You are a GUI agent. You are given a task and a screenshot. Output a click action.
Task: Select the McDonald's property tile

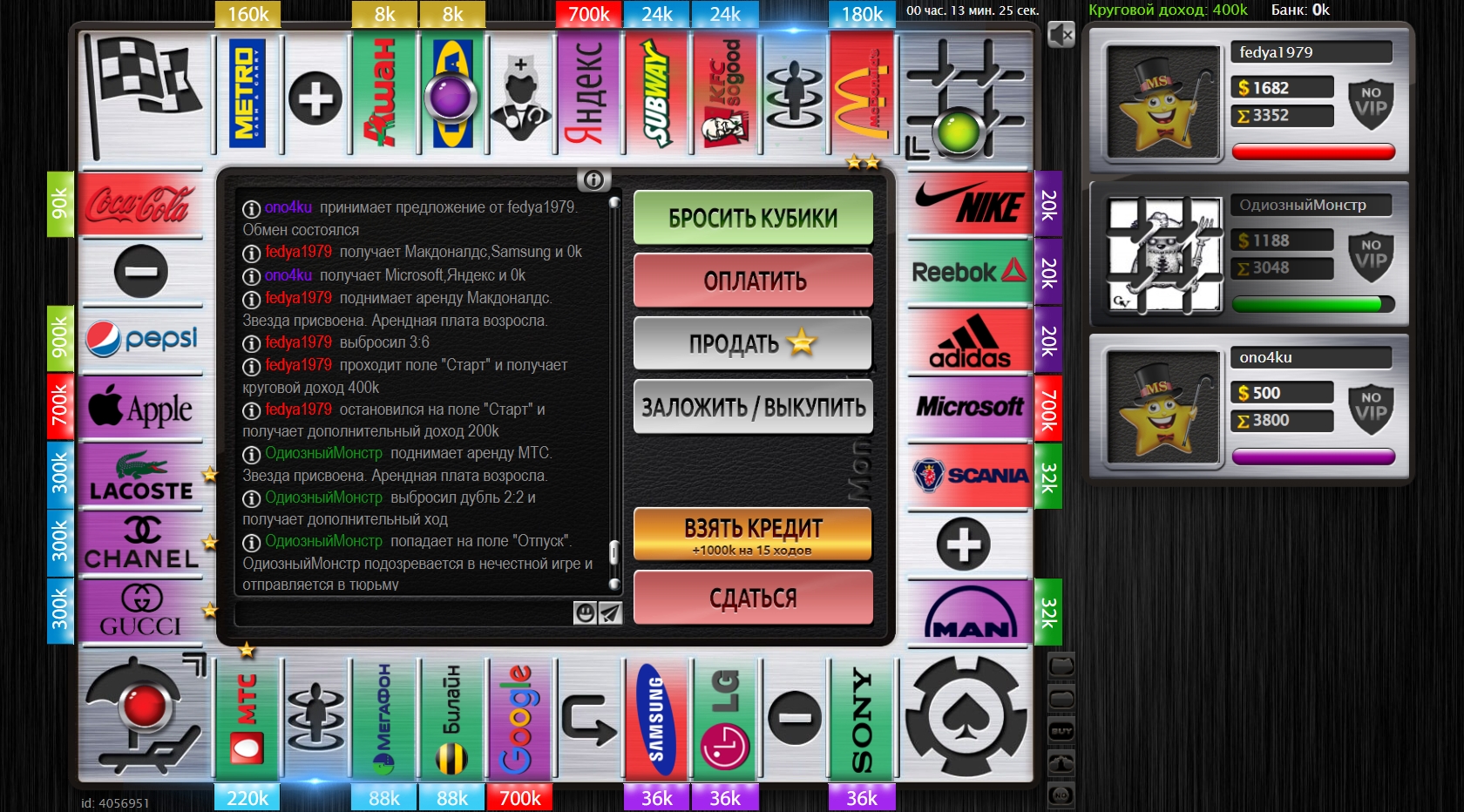click(862, 94)
